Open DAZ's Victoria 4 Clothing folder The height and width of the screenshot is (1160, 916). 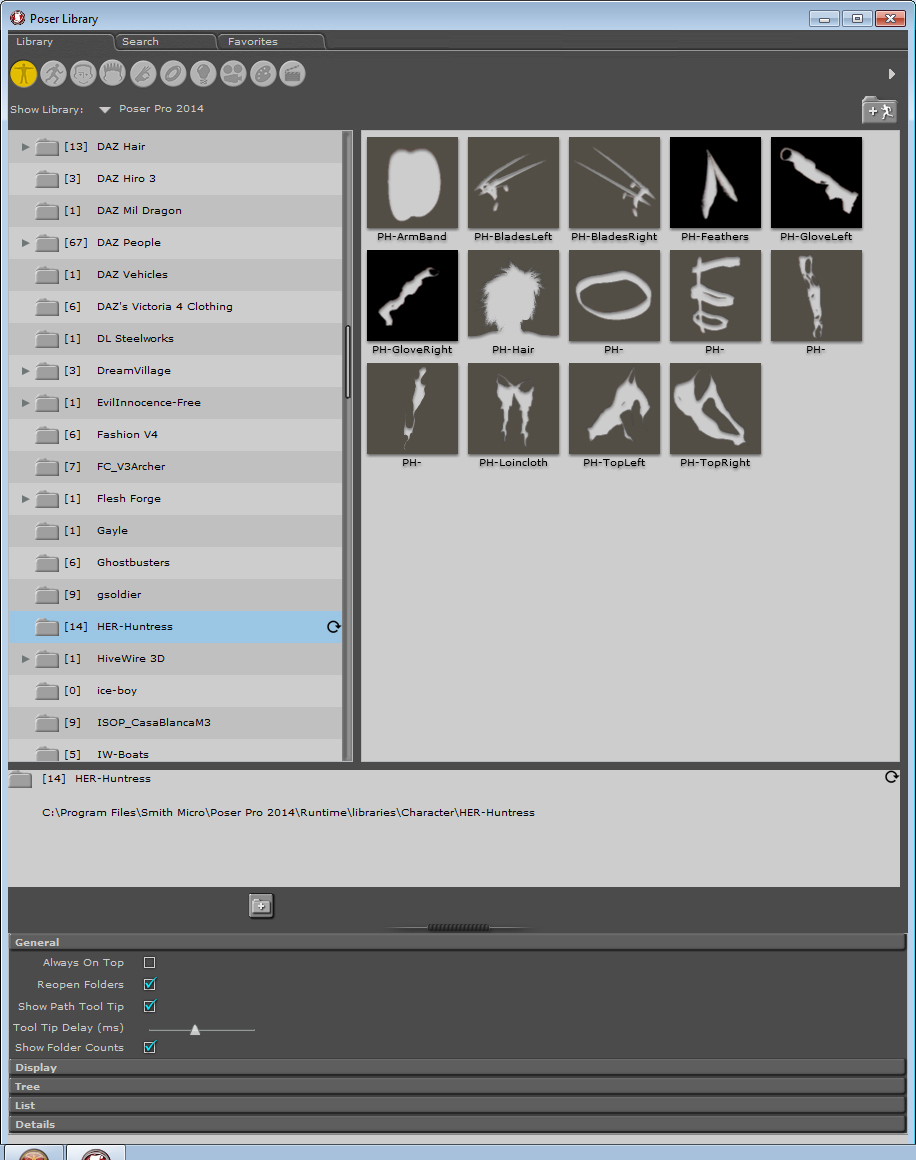(175, 306)
